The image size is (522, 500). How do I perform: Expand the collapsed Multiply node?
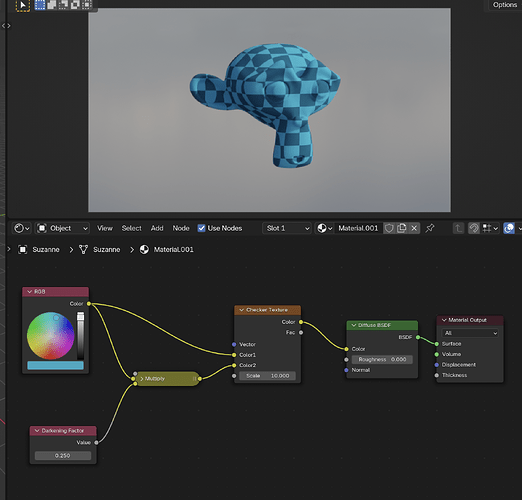pos(142,379)
